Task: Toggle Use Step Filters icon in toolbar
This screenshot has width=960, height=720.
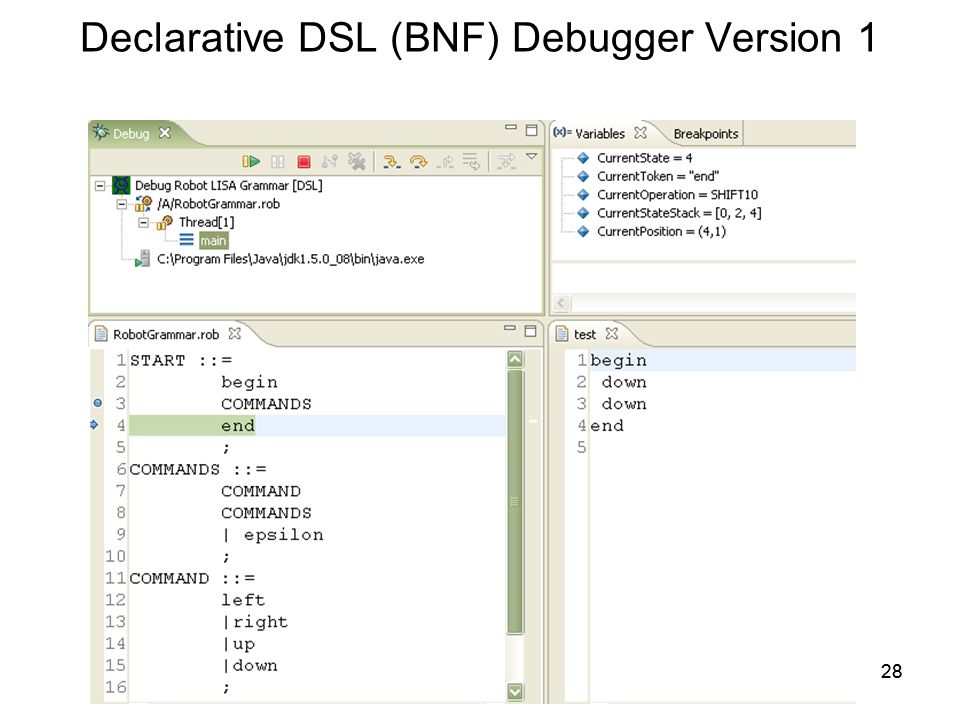Action: tap(506, 162)
